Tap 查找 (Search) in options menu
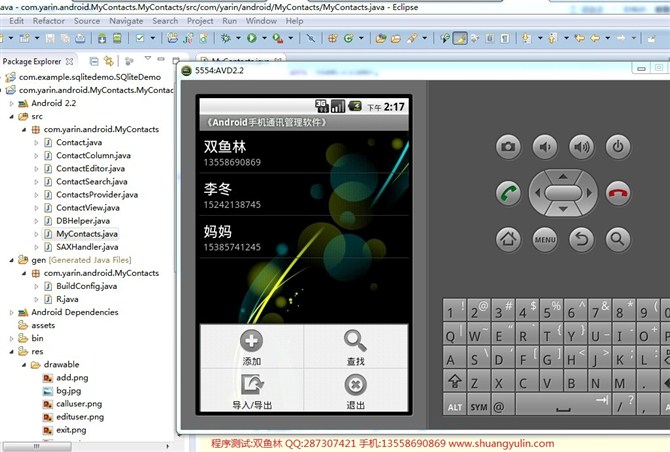This screenshot has height=452, width=670. click(355, 346)
